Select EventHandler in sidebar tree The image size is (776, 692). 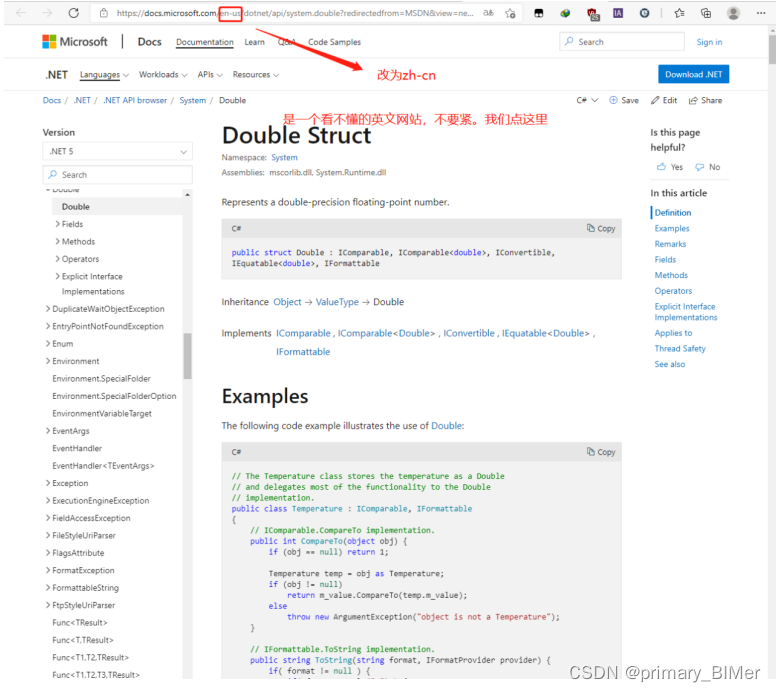(x=77, y=448)
